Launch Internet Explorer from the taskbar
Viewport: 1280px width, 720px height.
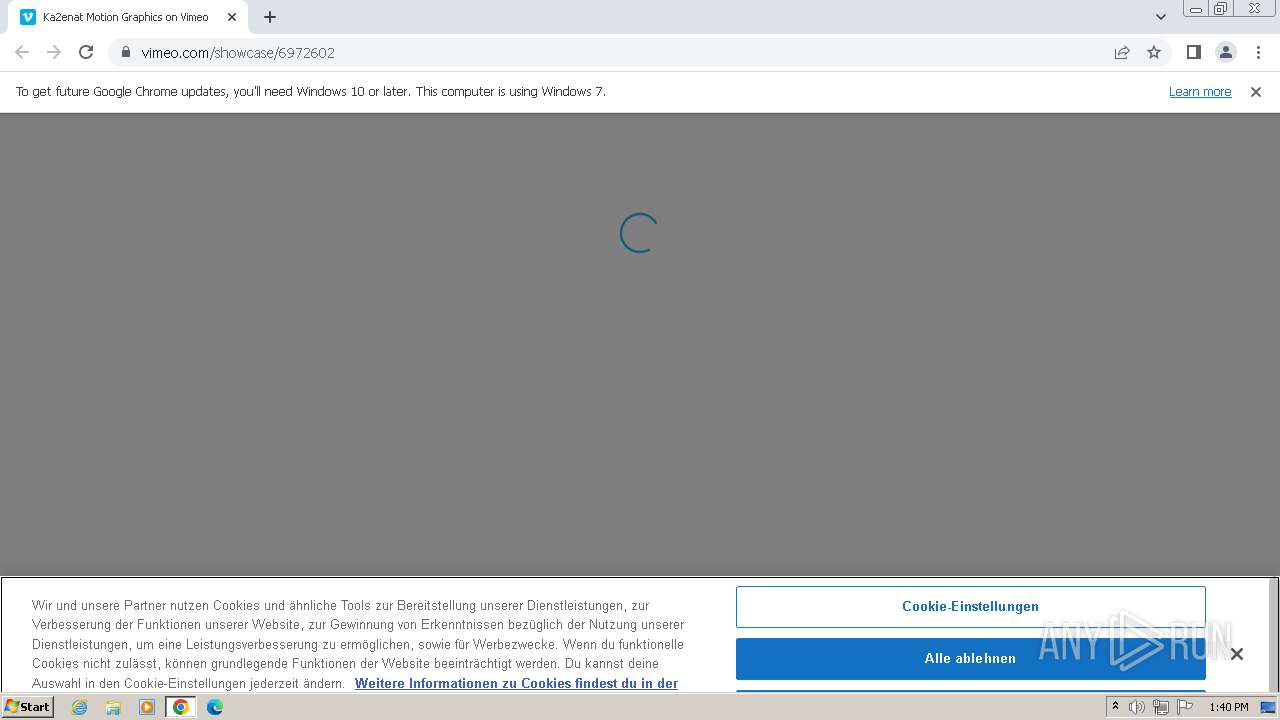79,707
